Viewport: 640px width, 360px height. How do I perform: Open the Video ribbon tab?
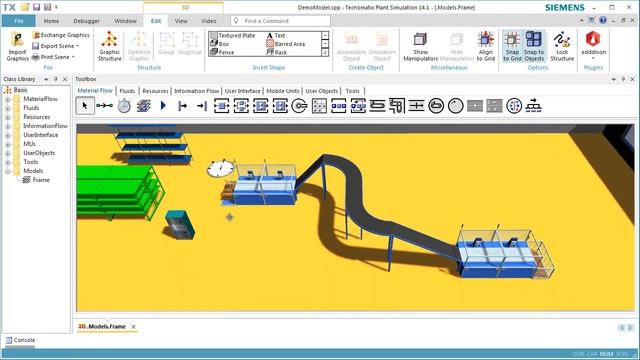pyautogui.click(x=209, y=21)
